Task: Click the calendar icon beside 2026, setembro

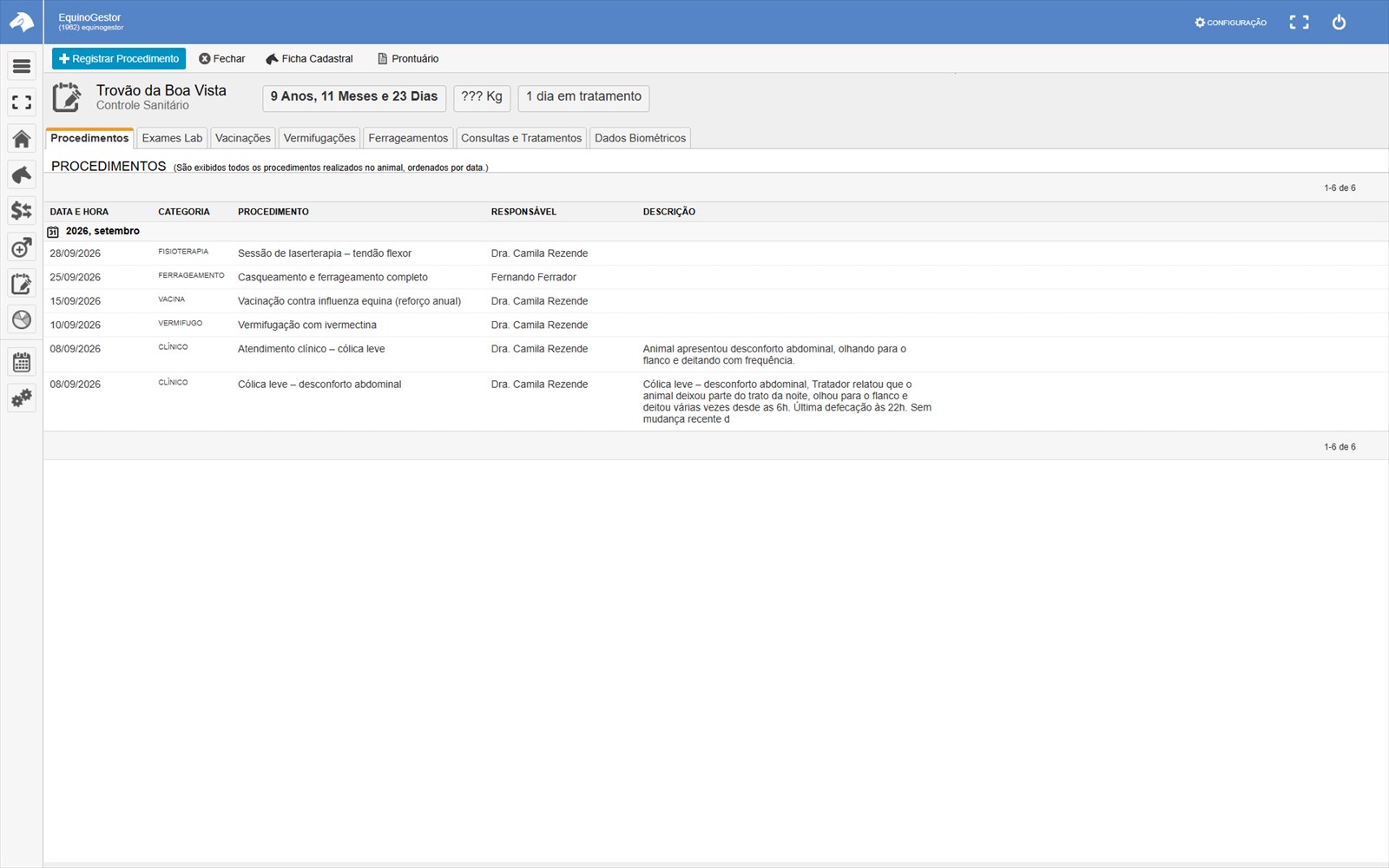Action: pos(53,232)
